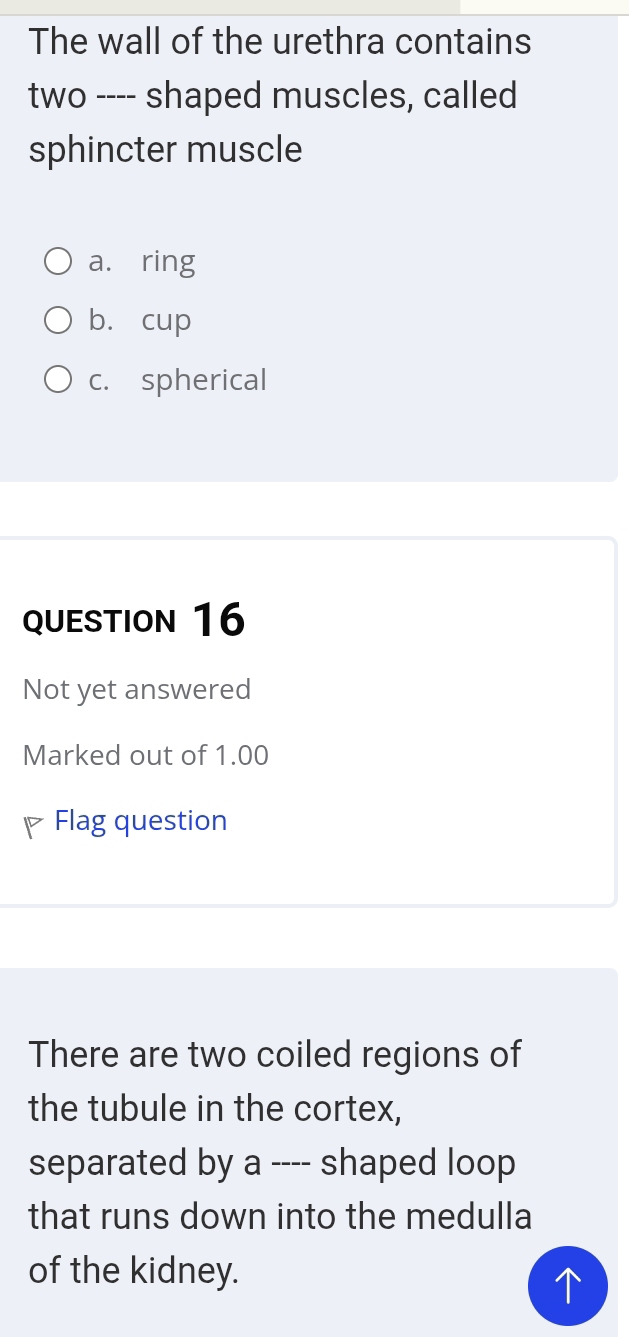Click the 'sphincter muscle' line of text
The height and width of the screenshot is (1337, 629).
tap(166, 150)
